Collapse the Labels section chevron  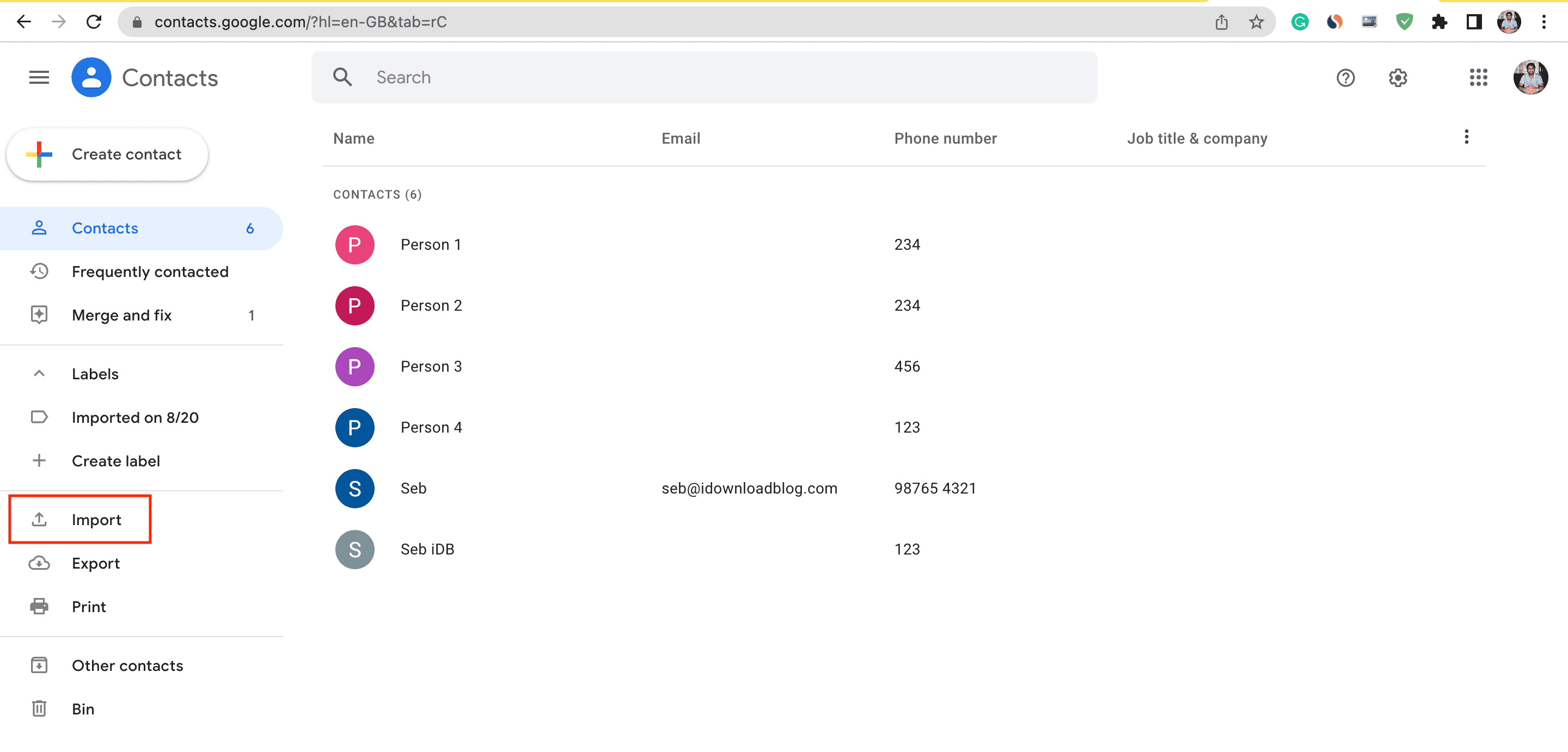click(x=39, y=373)
